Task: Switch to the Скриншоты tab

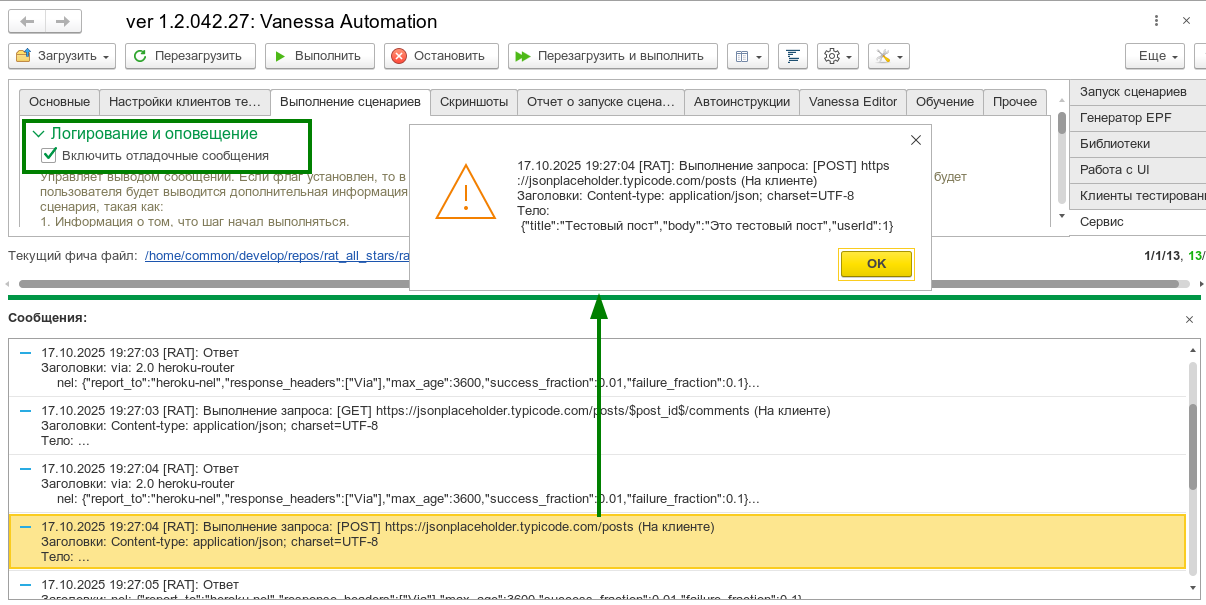Action: click(475, 102)
